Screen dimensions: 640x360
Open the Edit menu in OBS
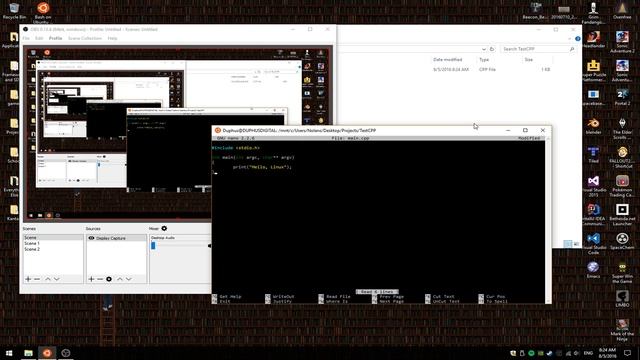[x=39, y=38]
